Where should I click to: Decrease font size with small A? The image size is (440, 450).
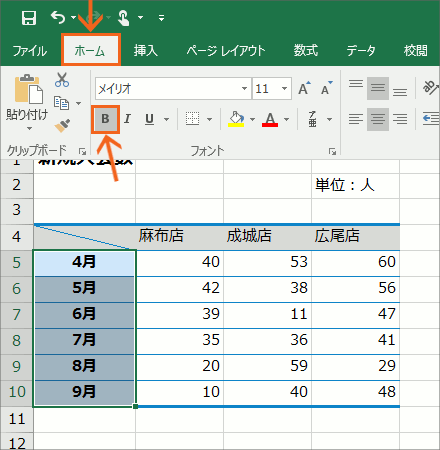point(326,88)
